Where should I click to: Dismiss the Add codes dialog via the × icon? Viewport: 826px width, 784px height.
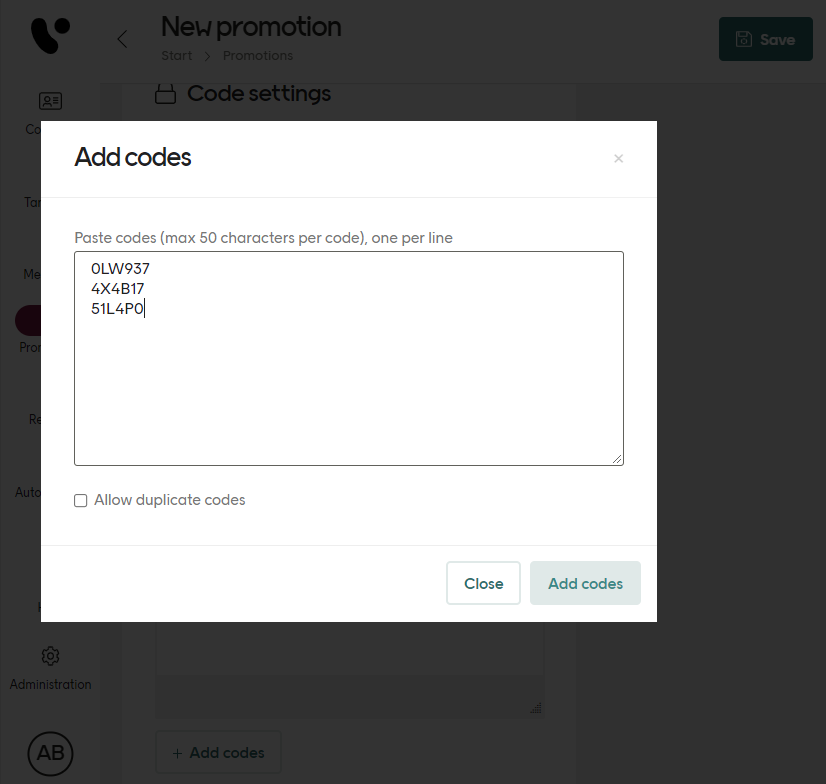[x=618, y=158]
